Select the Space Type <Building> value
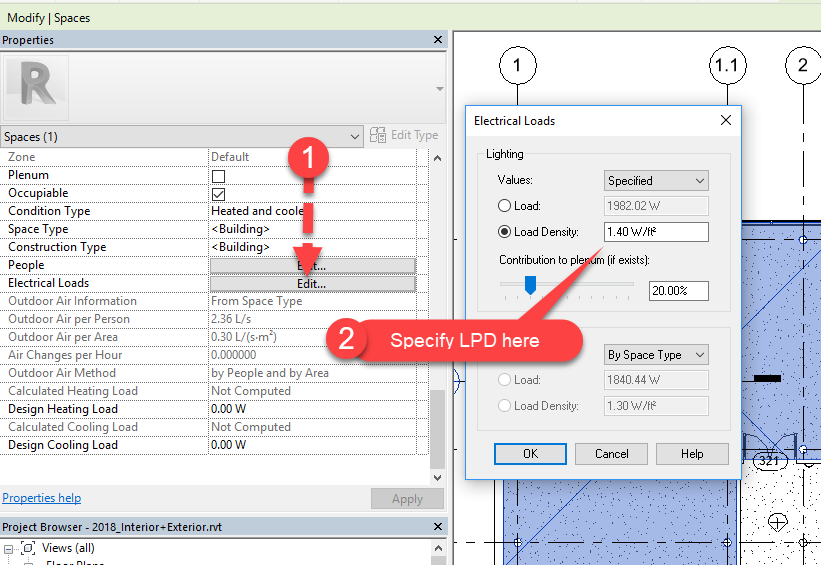Viewport: 821px width, 565px height. [x=312, y=229]
